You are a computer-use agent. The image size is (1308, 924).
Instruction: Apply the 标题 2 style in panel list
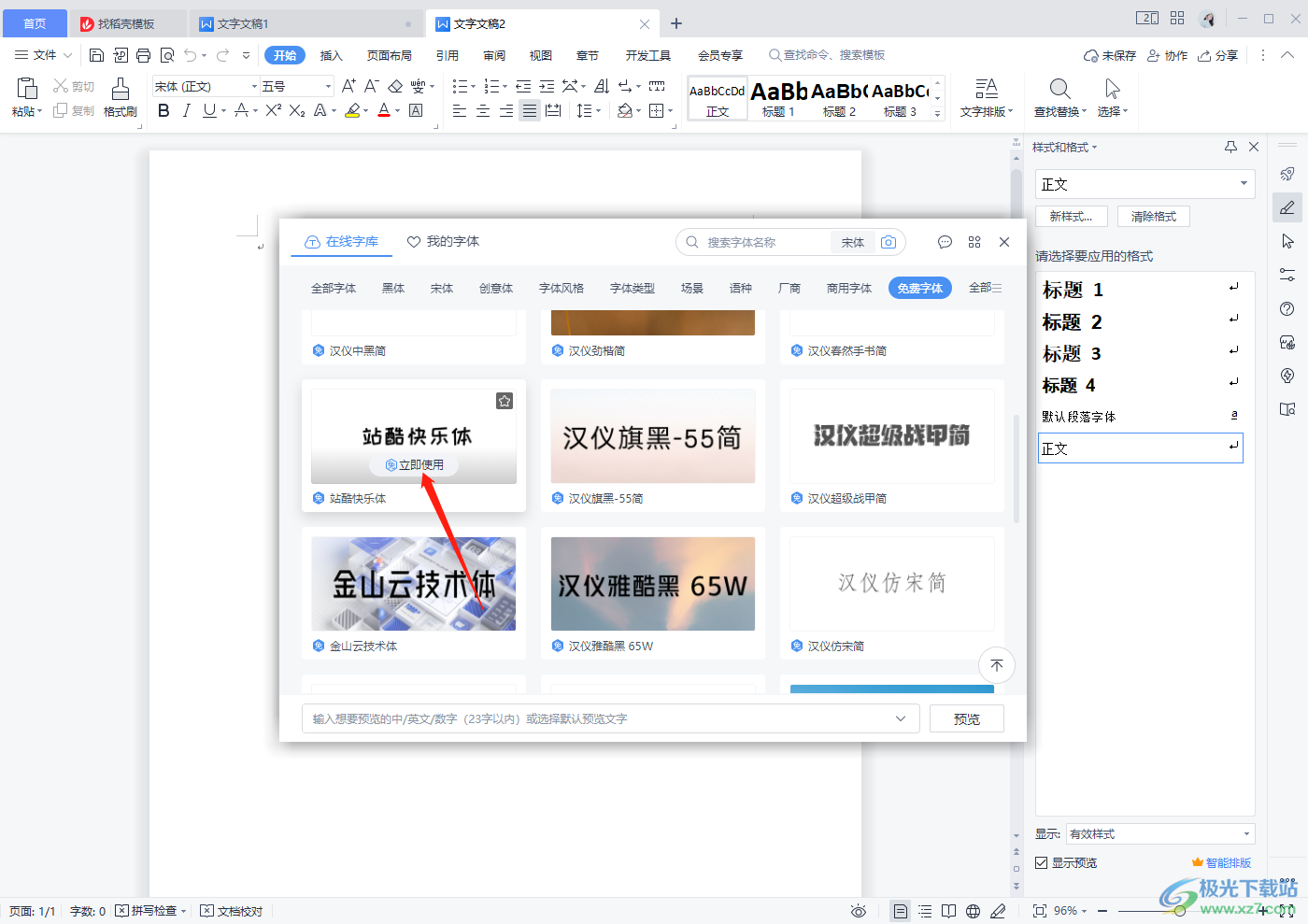point(1141,321)
